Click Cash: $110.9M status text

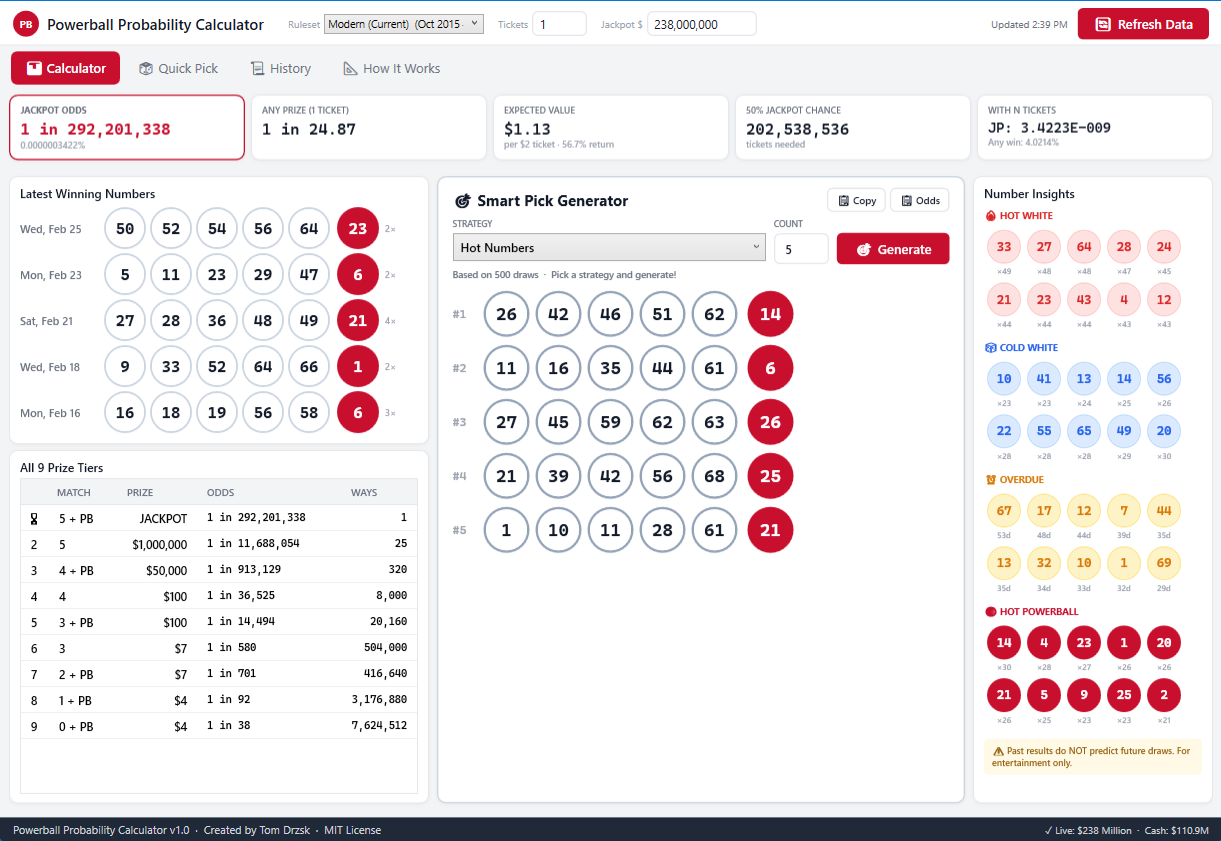1176,830
